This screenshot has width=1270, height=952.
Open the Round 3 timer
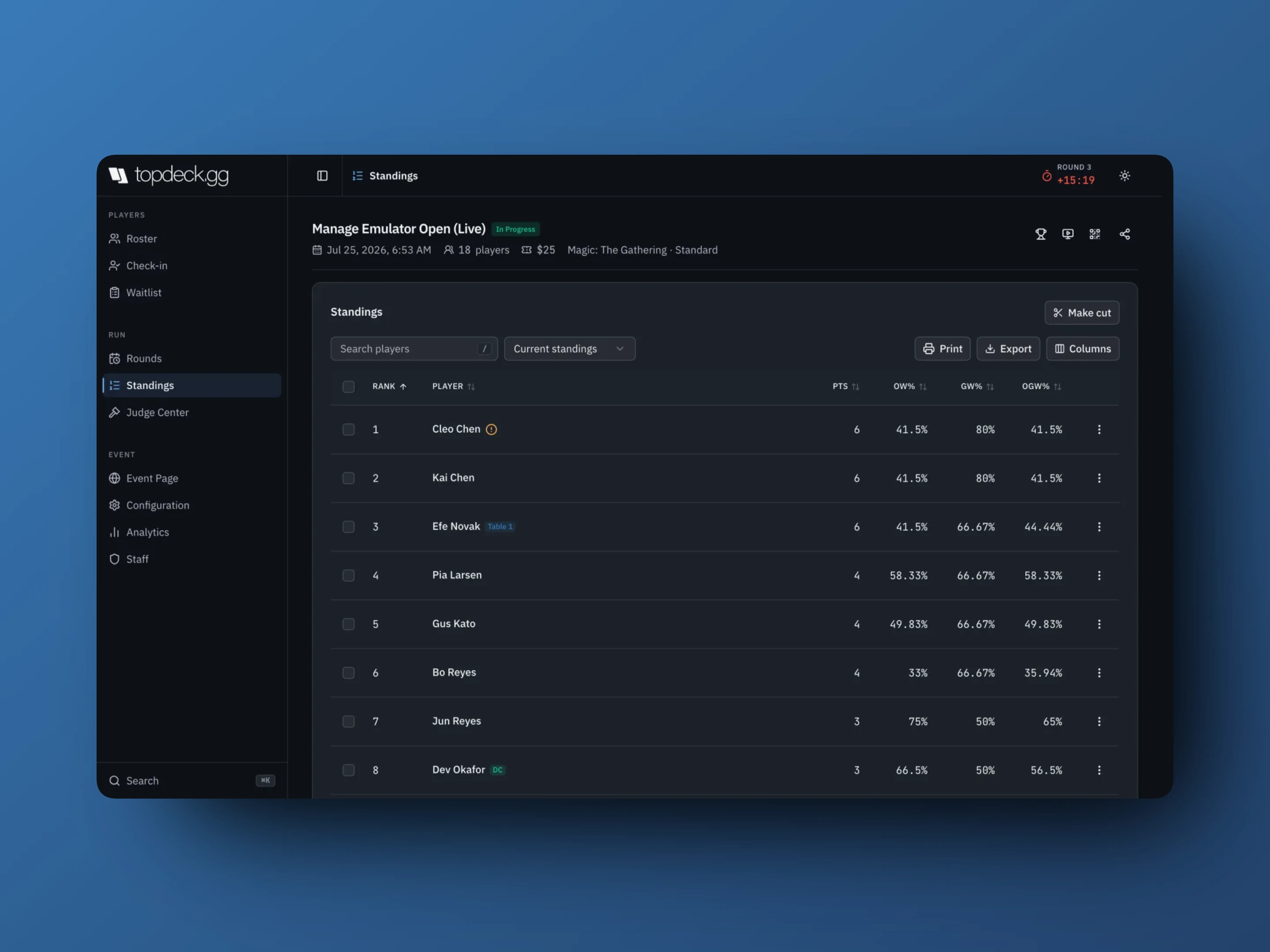1068,175
